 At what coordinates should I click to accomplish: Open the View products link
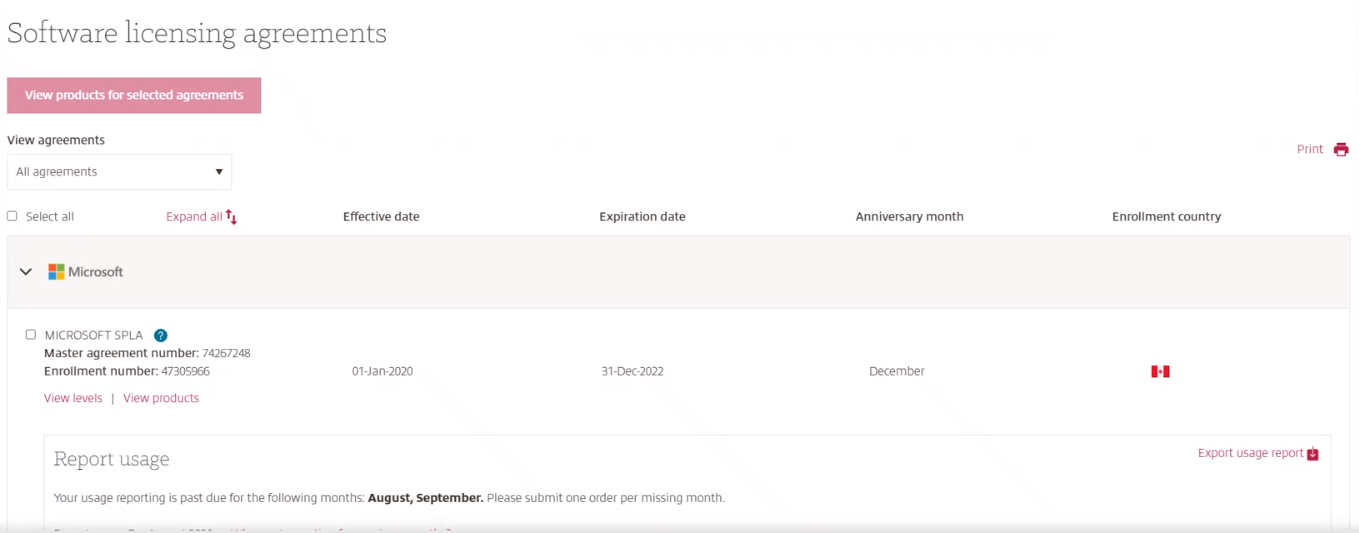tap(161, 398)
